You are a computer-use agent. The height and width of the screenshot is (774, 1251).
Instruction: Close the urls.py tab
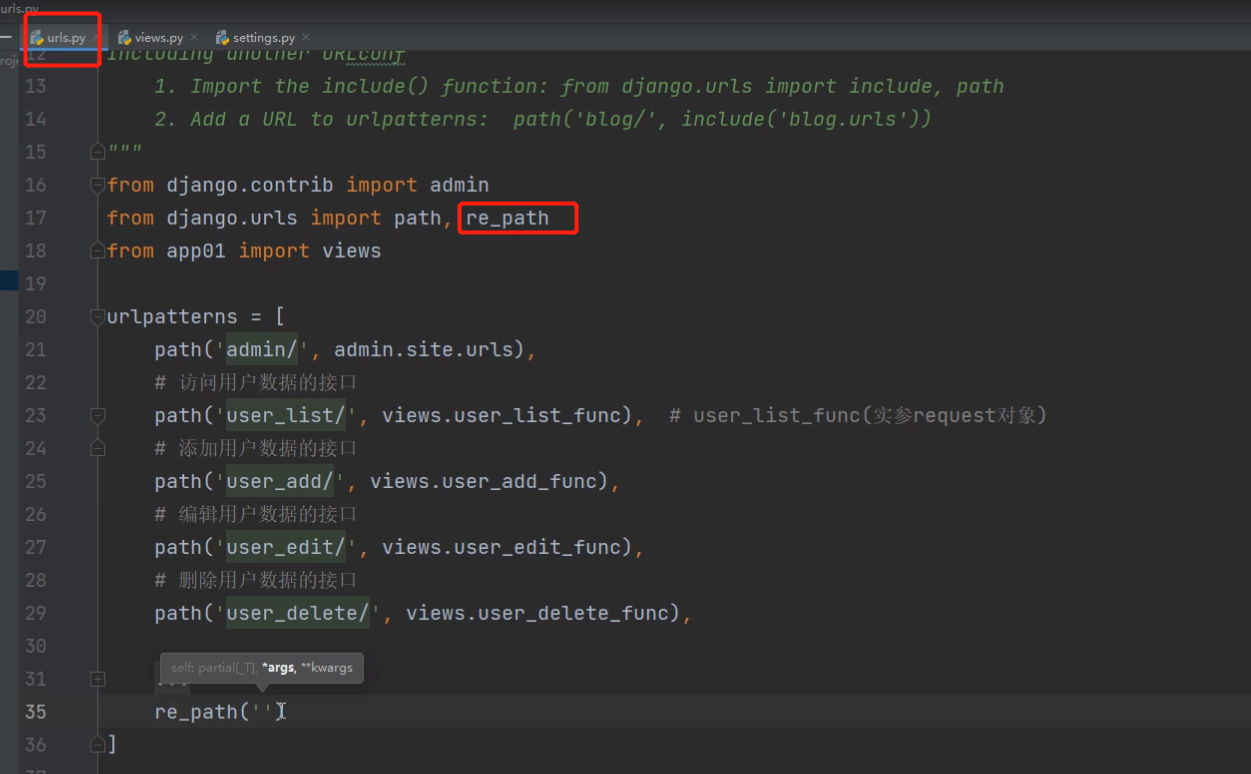coord(95,38)
